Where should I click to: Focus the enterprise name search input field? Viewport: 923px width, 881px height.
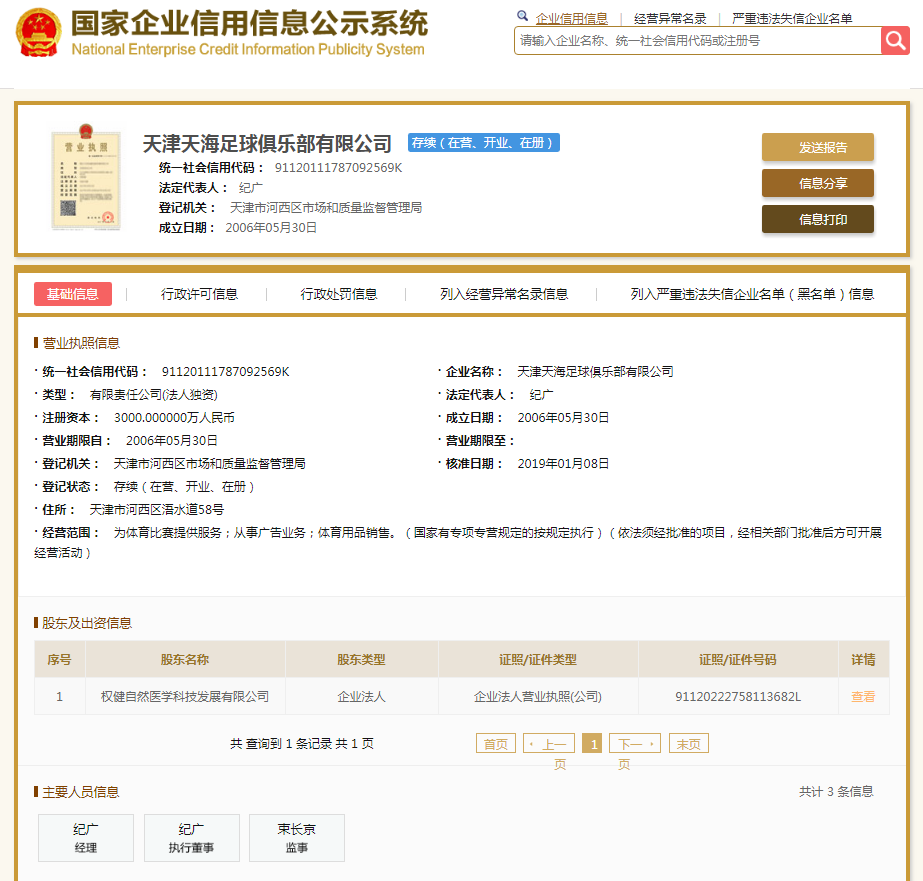pos(698,41)
